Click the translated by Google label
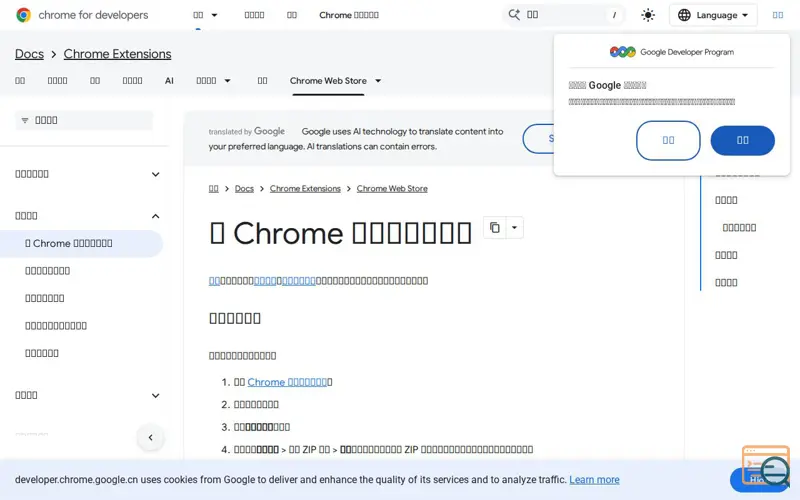 (246, 132)
